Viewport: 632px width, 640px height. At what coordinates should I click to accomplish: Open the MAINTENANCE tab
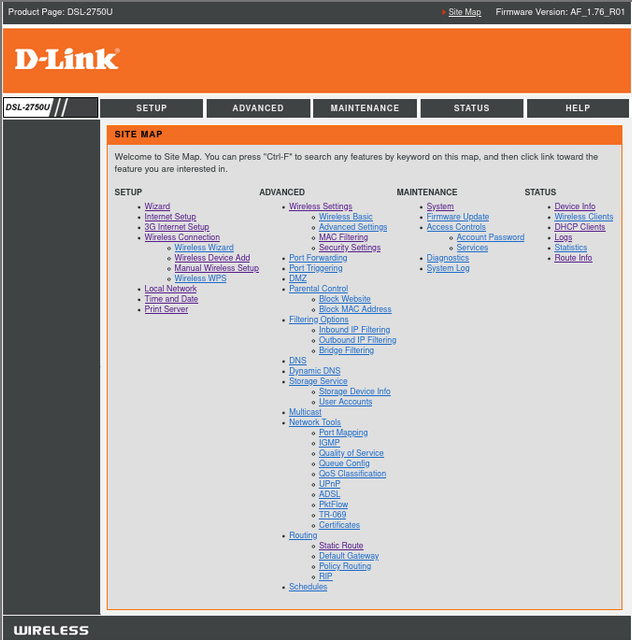[365, 108]
